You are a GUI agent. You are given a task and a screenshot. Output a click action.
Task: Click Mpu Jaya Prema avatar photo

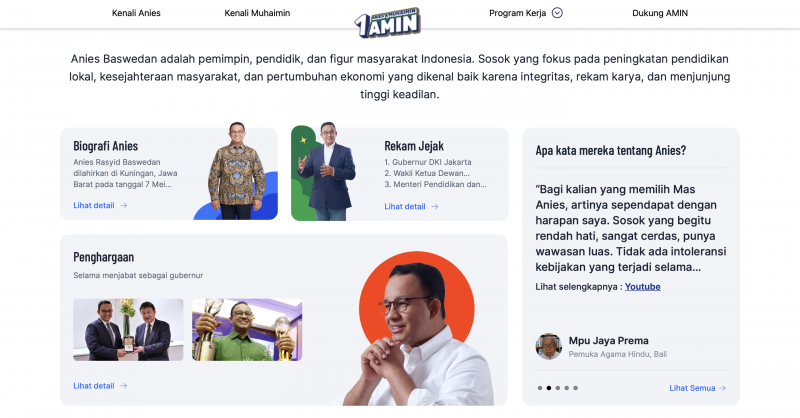coord(548,347)
